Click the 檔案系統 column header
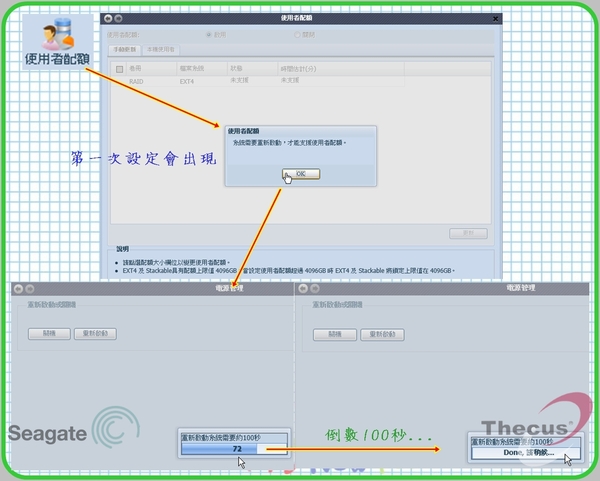This screenshot has width=600, height=481. coord(202,68)
